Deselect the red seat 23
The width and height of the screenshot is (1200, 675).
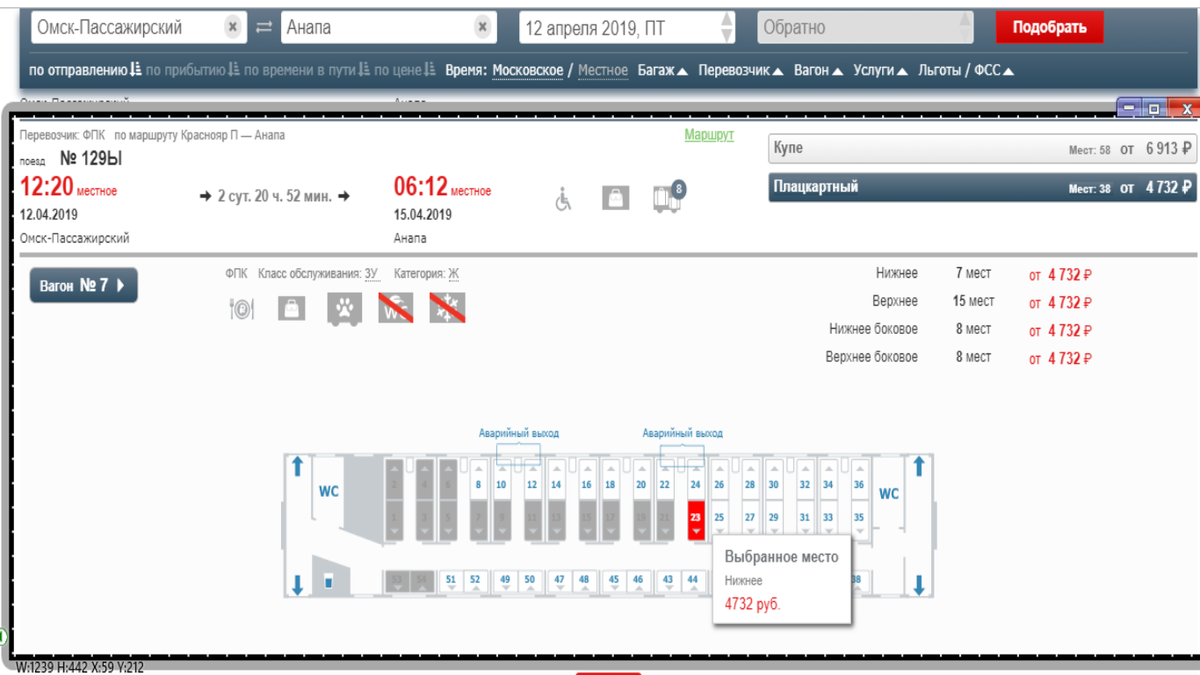[696, 520]
